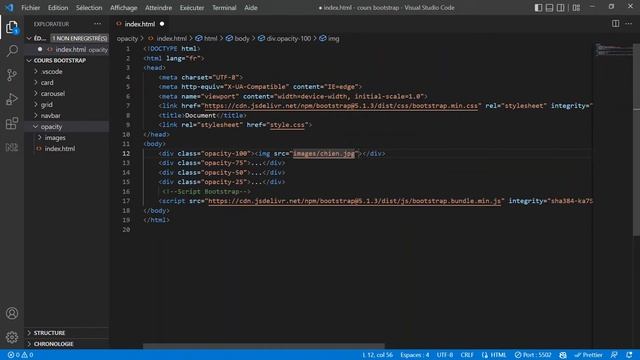Click cursor position L 12, col 56
Screen dimensions: 640x360
coord(378,355)
